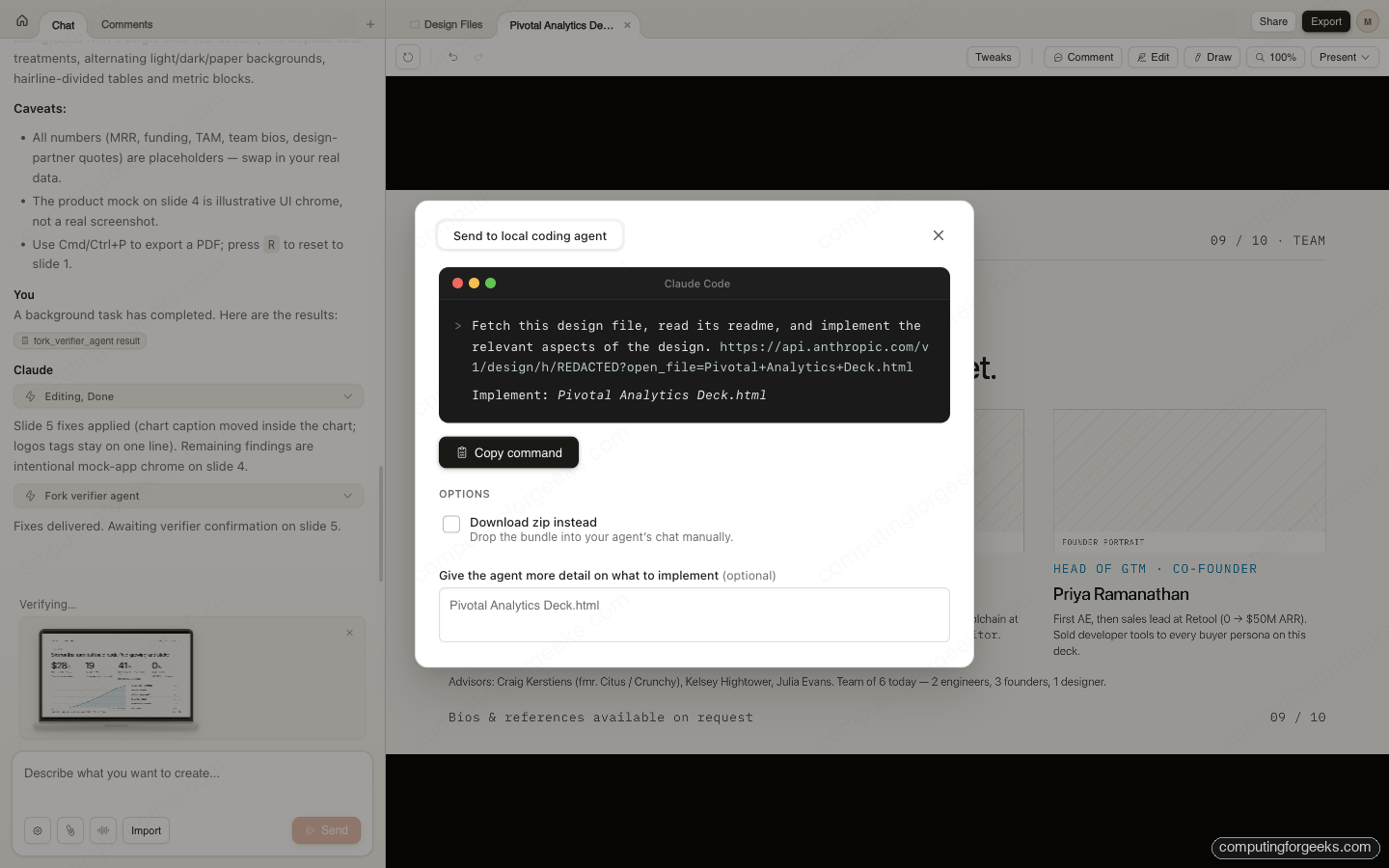1389x868 pixels.
Task: Open the Present dropdown
Action: click(1344, 57)
